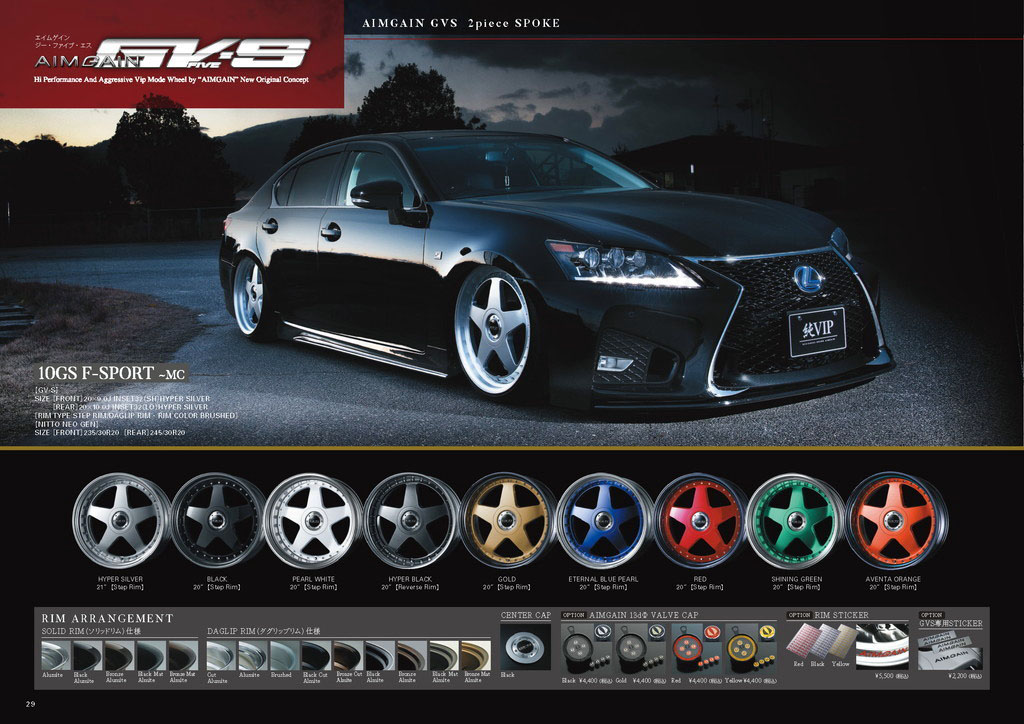Click the "SOLID RIM" section label
Image resolution: width=1024 pixels, height=724 pixels.
(91, 631)
